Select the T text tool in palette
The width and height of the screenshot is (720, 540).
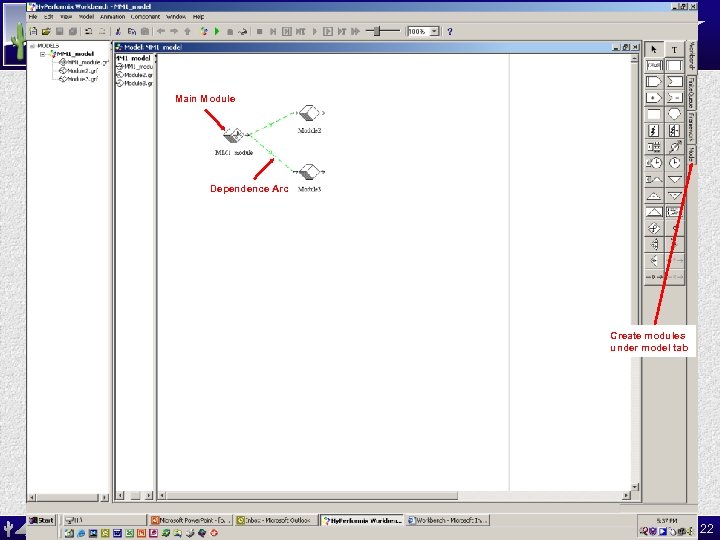click(674, 50)
